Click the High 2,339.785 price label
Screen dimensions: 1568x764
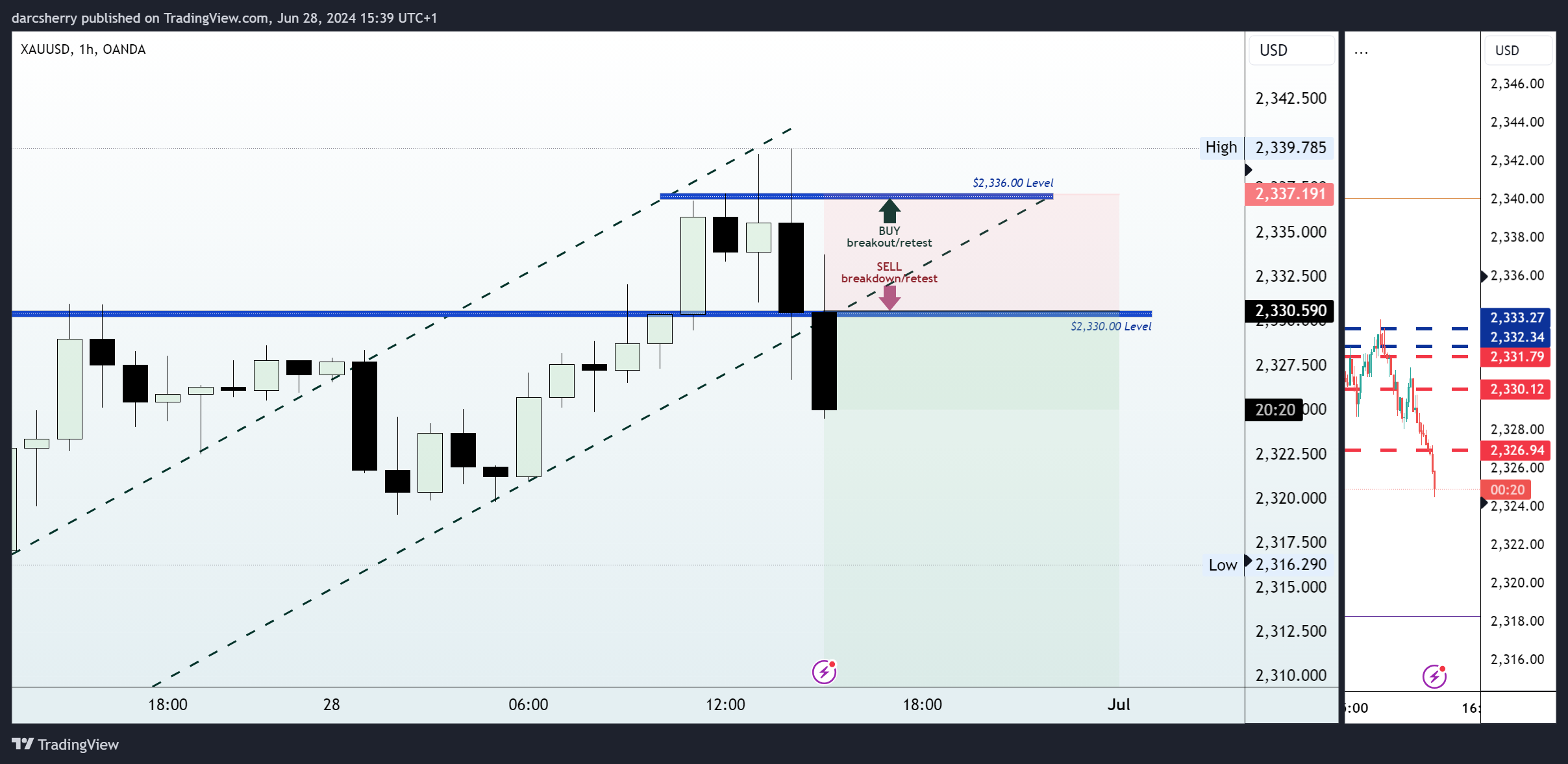click(1266, 147)
